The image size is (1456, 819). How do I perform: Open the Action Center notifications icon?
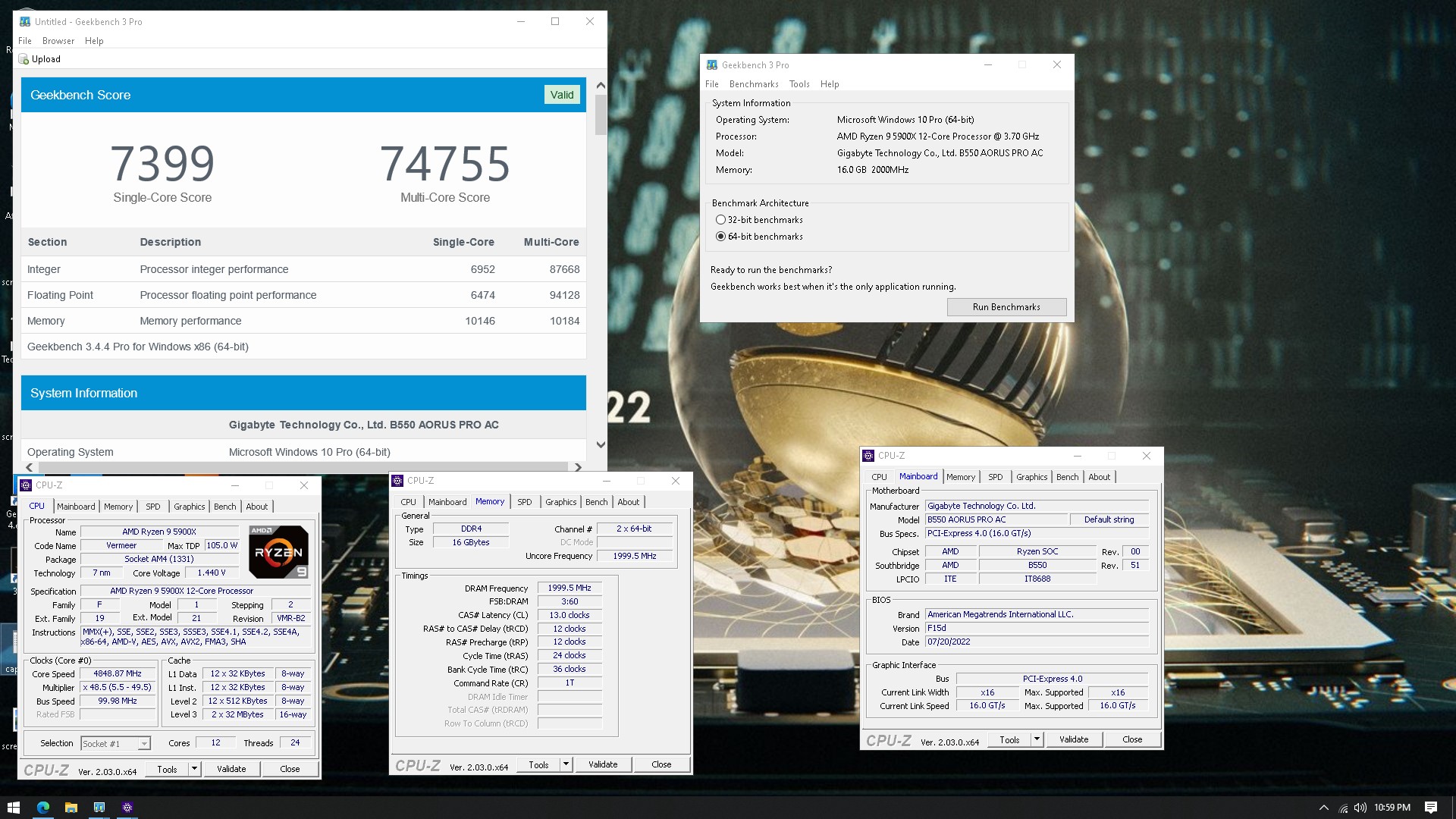coord(1431,808)
